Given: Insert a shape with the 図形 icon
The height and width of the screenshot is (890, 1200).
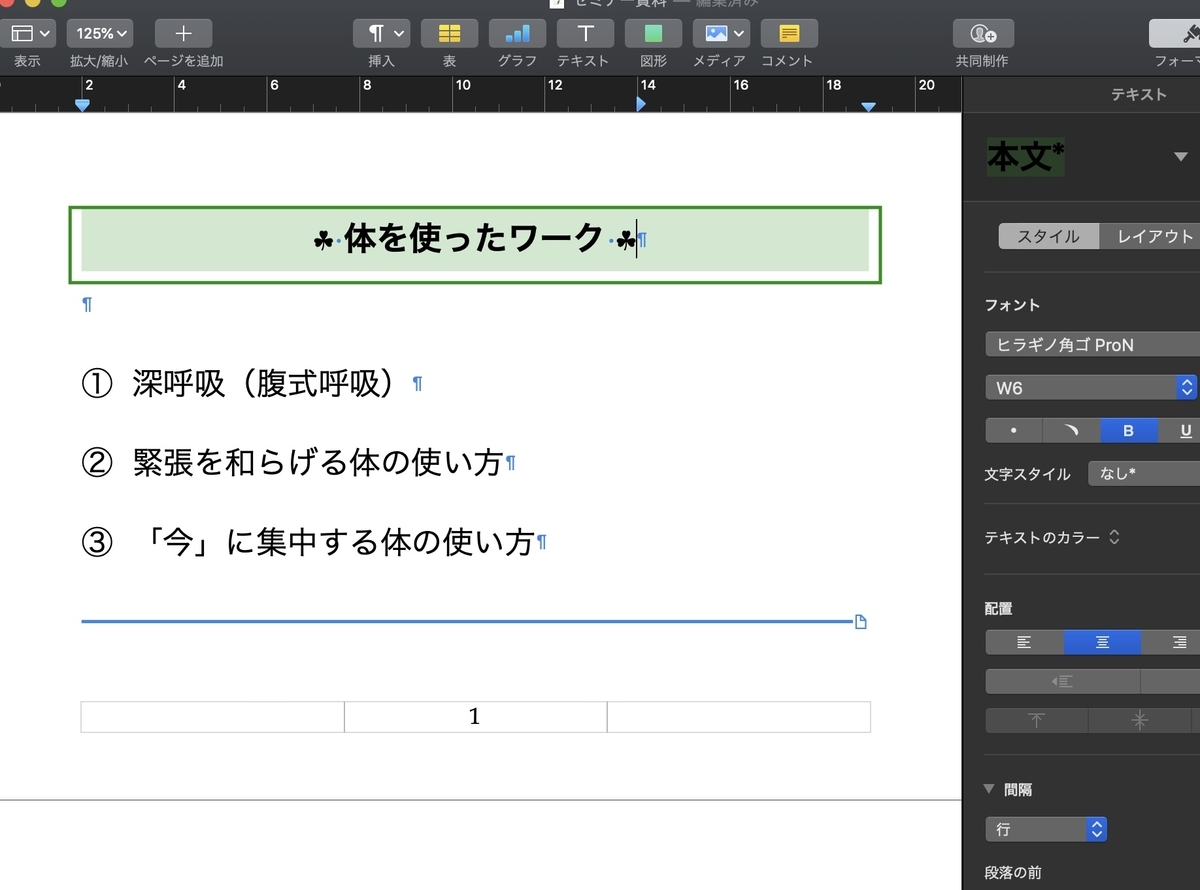Looking at the screenshot, I should [x=653, y=33].
